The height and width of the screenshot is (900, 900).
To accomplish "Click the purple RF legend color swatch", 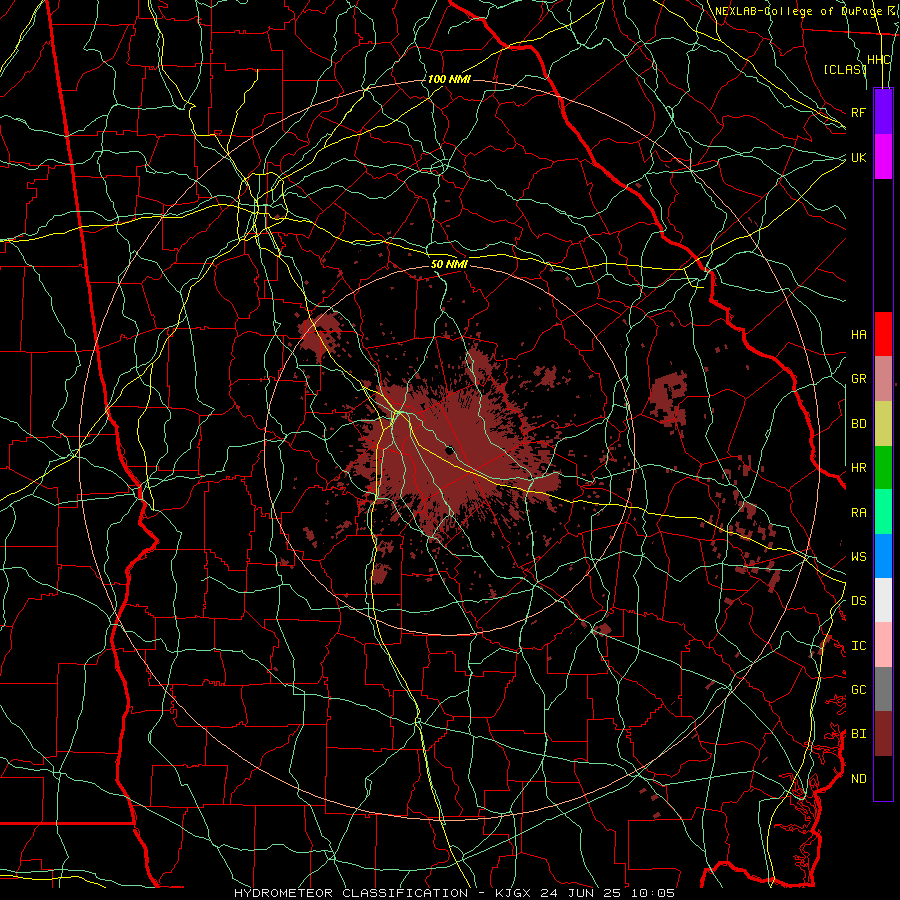I will [883, 112].
